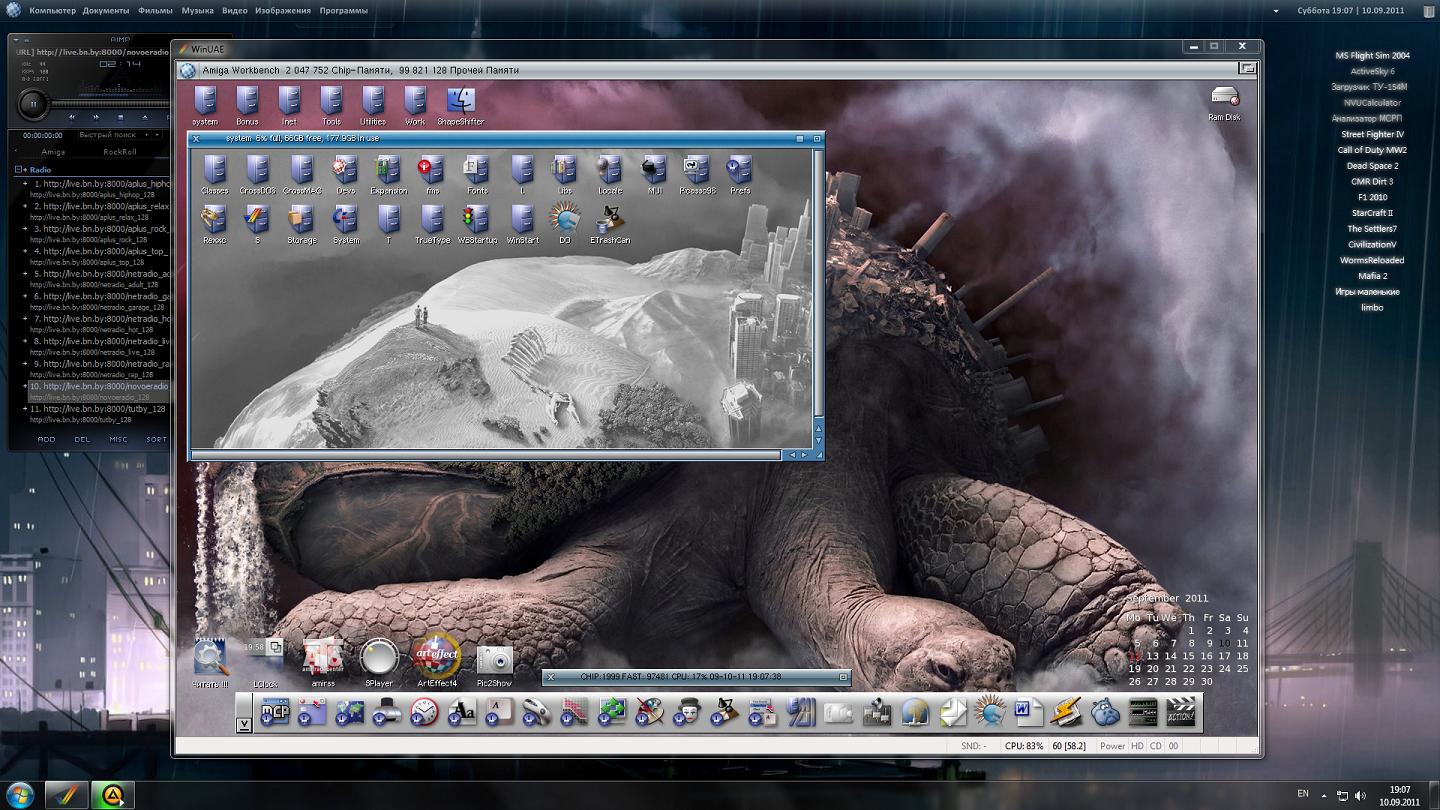Stop playback in AIMP
Screen dimensions: 1440x810
[122, 117]
